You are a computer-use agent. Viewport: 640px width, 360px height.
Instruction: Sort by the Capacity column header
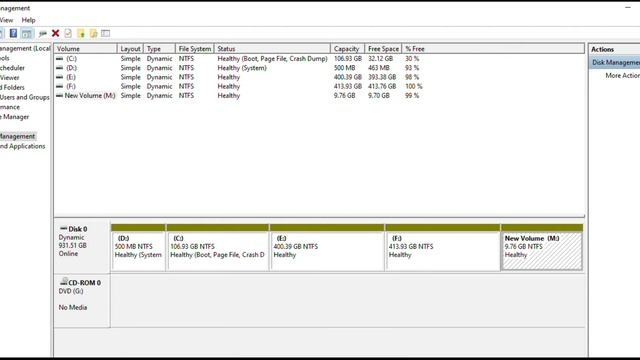[347, 49]
